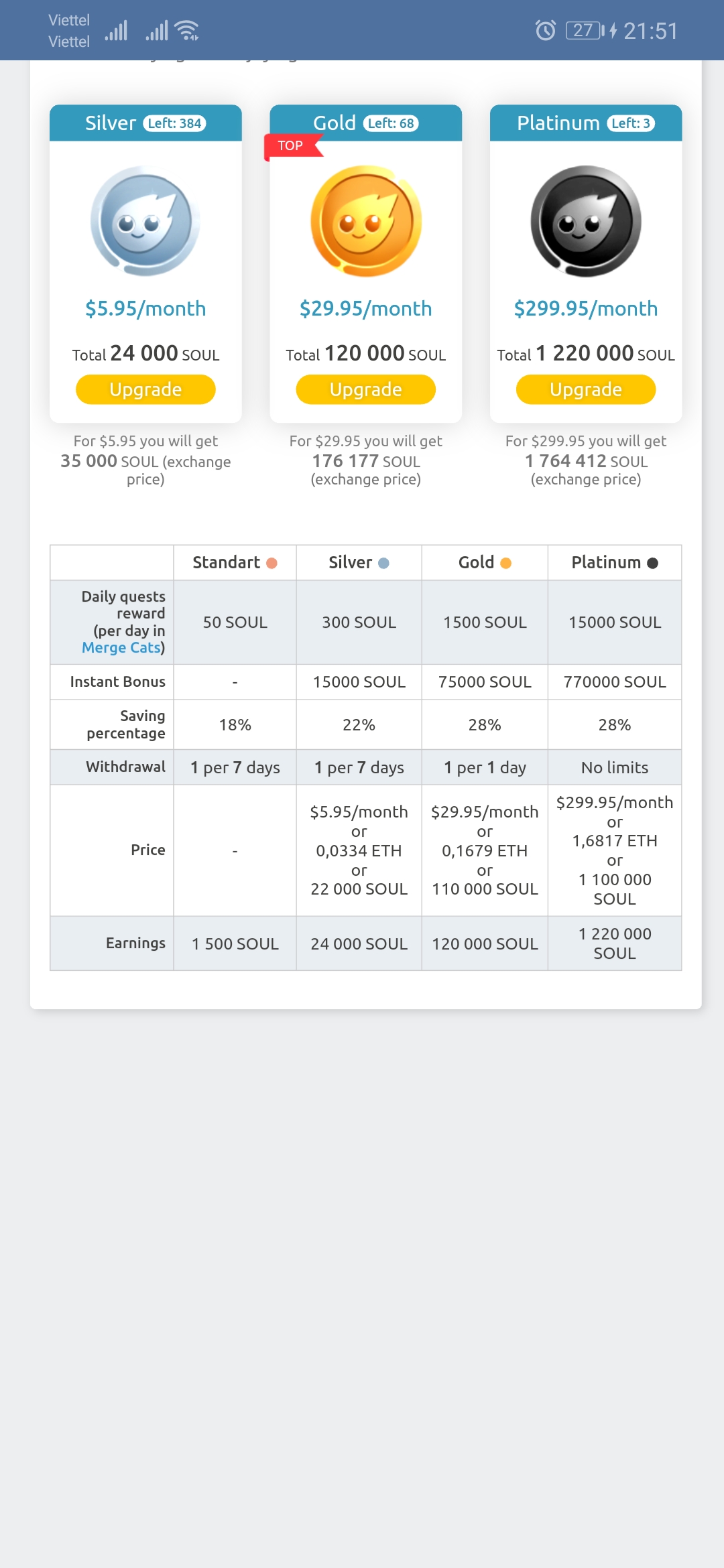The image size is (724, 1568).
Task: Select the Gold table column header
Action: pos(484,563)
